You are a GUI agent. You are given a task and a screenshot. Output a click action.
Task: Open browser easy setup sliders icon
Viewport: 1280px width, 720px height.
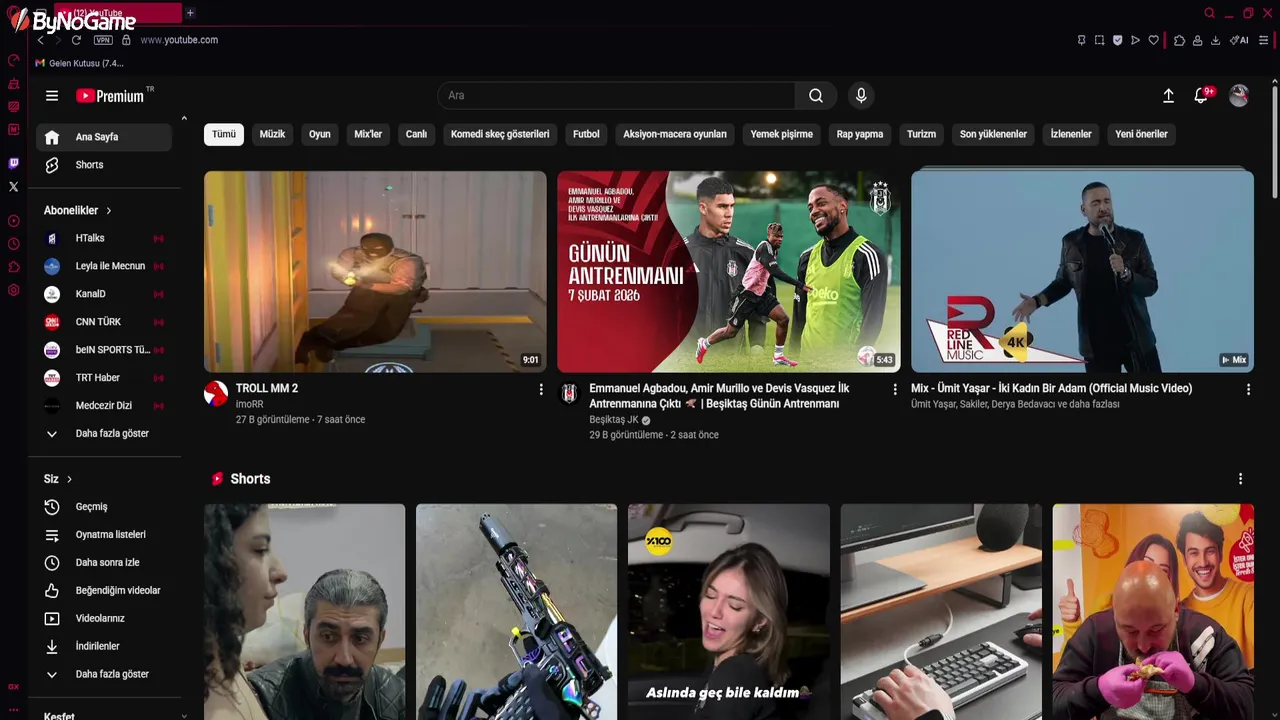1264,40
